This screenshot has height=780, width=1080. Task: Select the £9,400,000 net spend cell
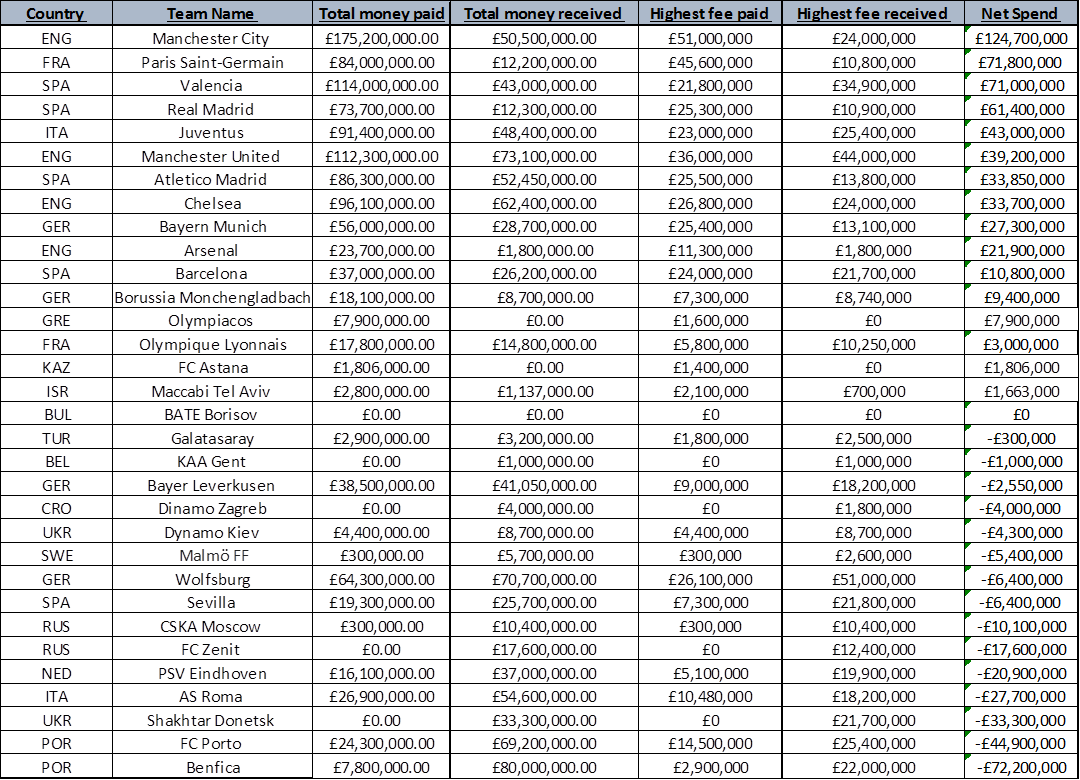pyautogui.click(x=1021, y=297)
